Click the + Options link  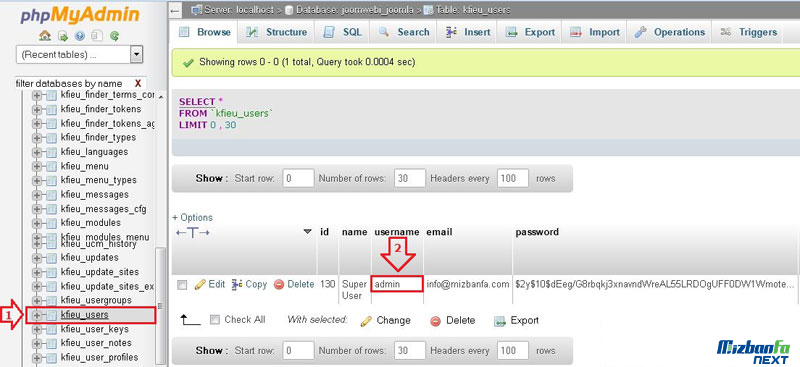[x=192, y=217]
